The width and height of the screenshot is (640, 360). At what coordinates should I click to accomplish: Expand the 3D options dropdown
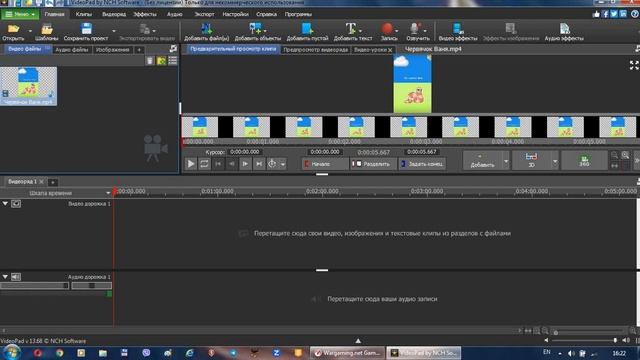[555, 161]
